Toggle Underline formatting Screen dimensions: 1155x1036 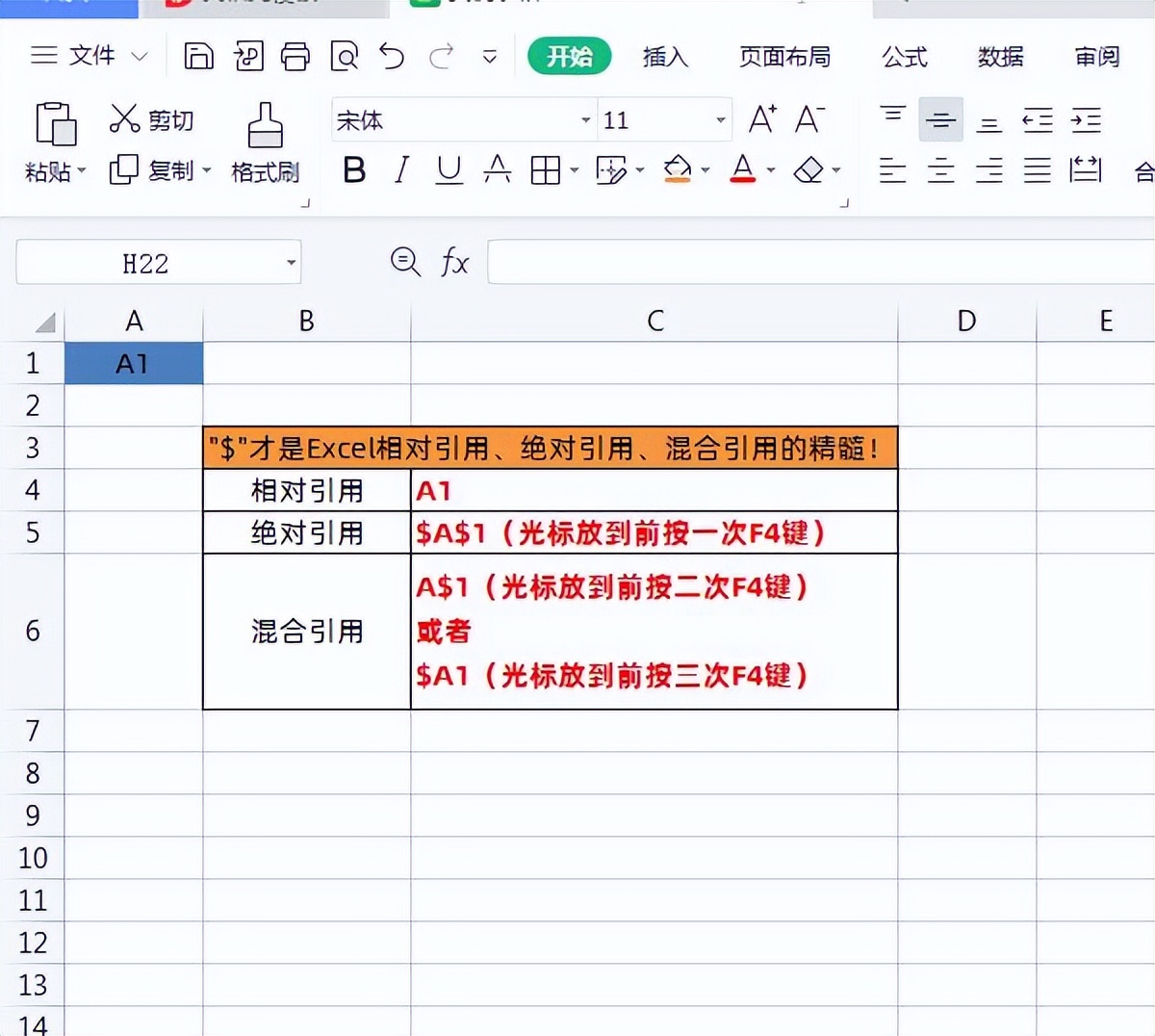coord(449,170)
